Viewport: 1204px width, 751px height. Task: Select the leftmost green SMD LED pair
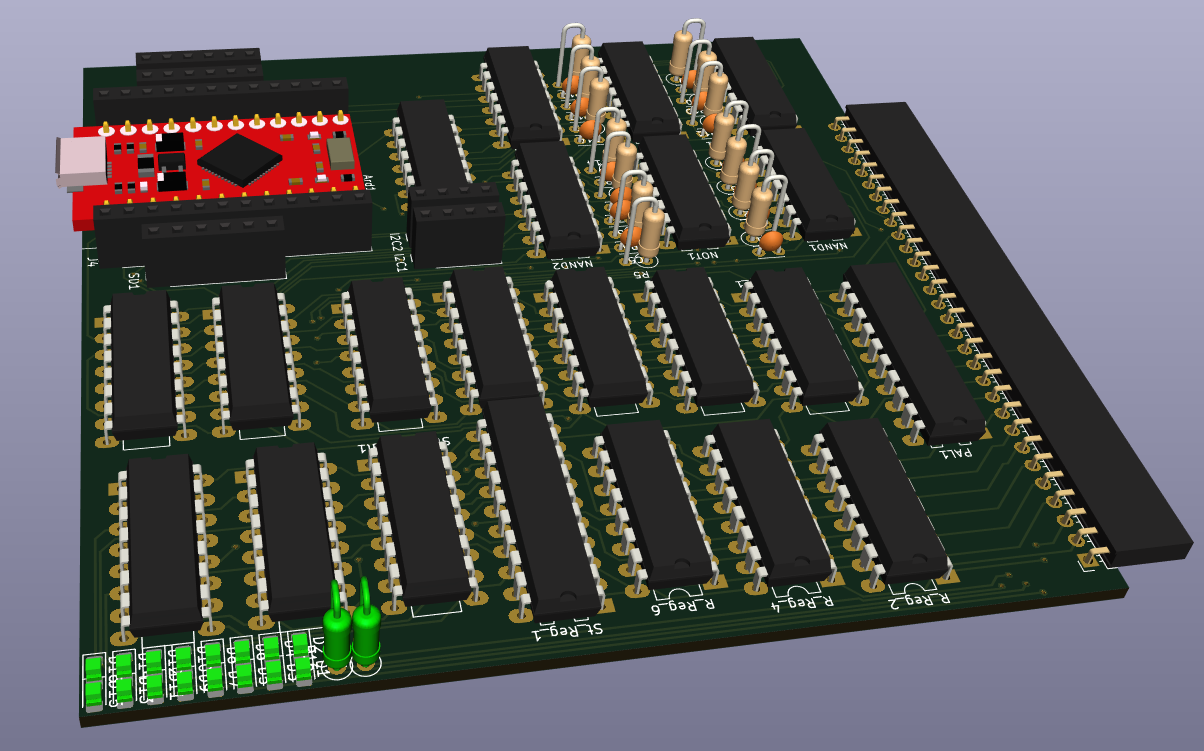coord(94,680)
